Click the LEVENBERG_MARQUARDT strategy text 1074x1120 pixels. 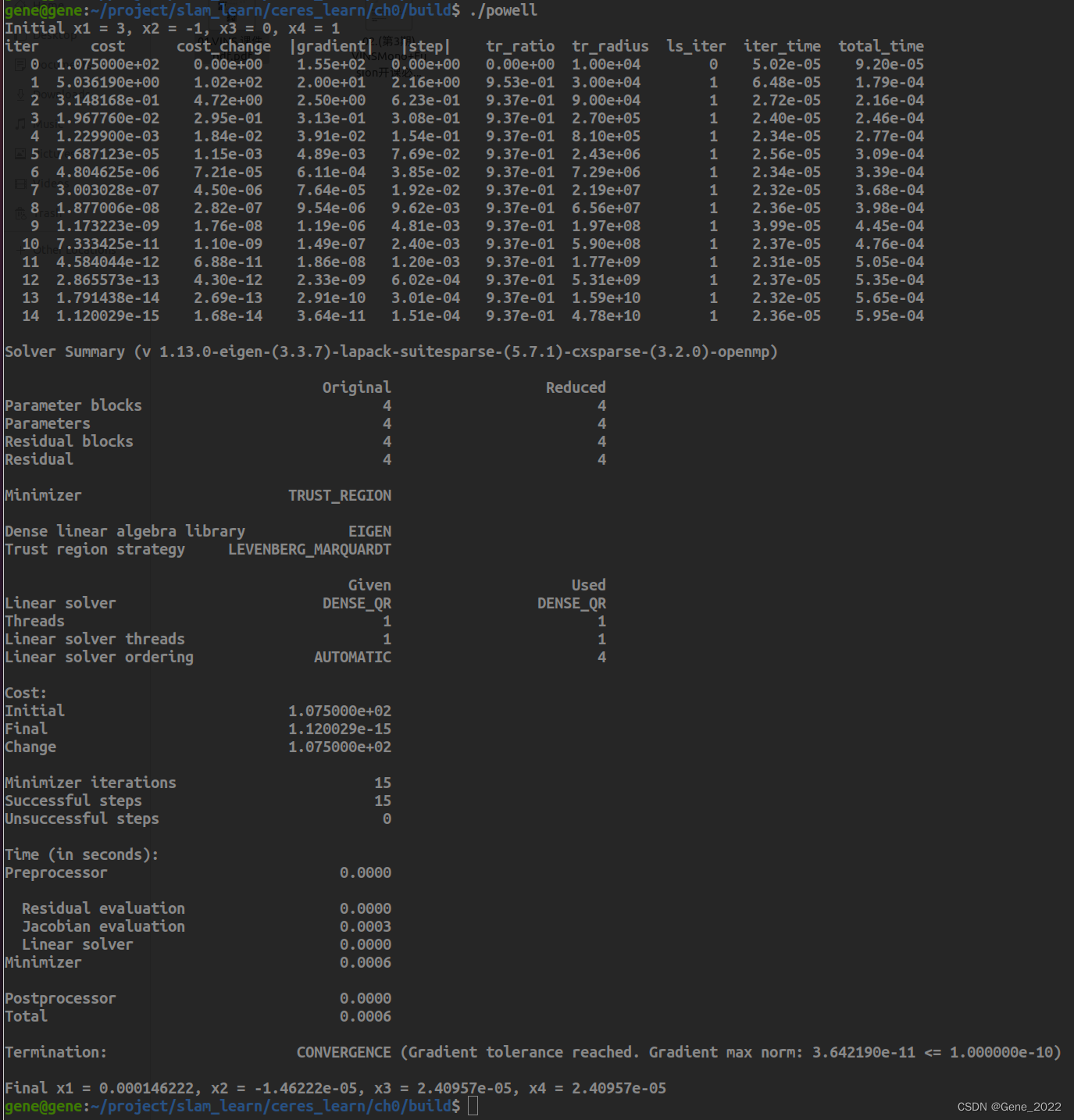309,549
